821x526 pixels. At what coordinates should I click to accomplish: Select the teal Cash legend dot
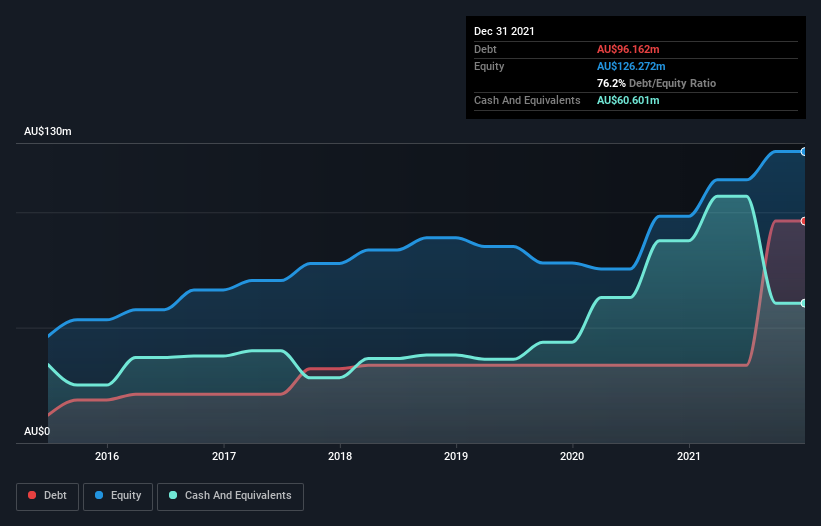tap(173, 495)
